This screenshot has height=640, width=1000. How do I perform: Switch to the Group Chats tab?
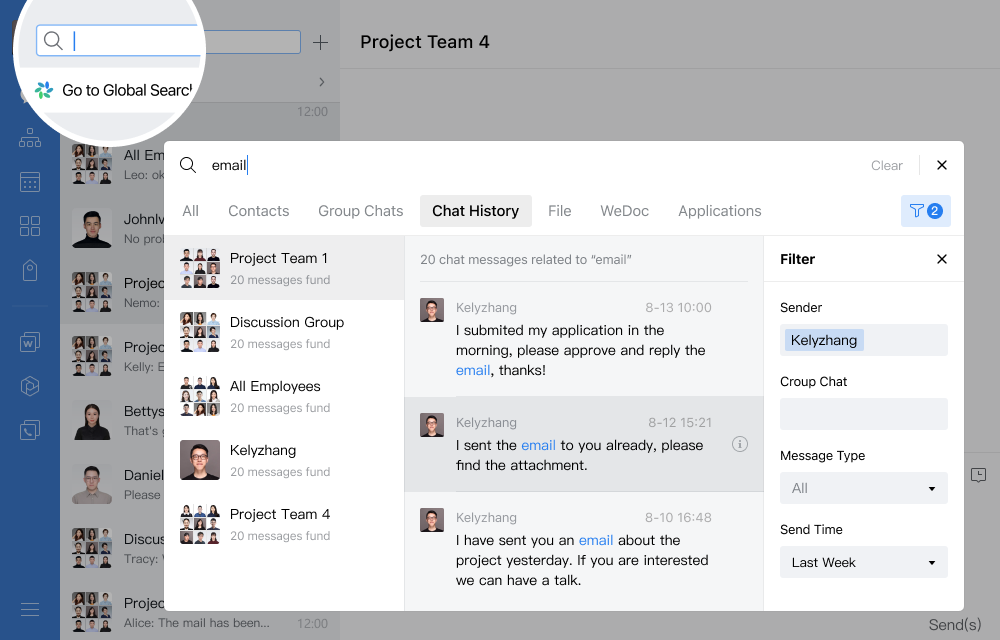[360, 211]
